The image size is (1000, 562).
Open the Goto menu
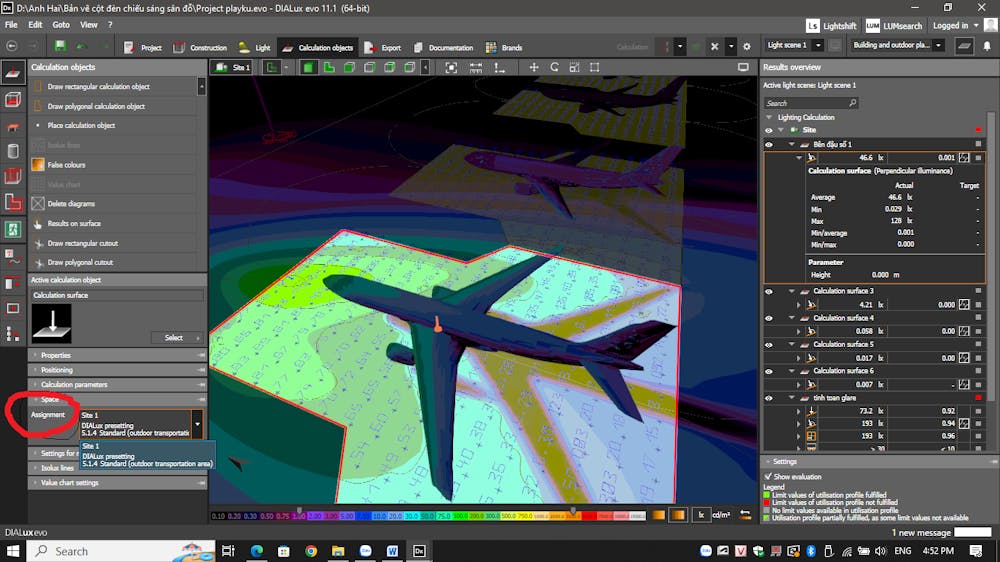tap(61, 24)
